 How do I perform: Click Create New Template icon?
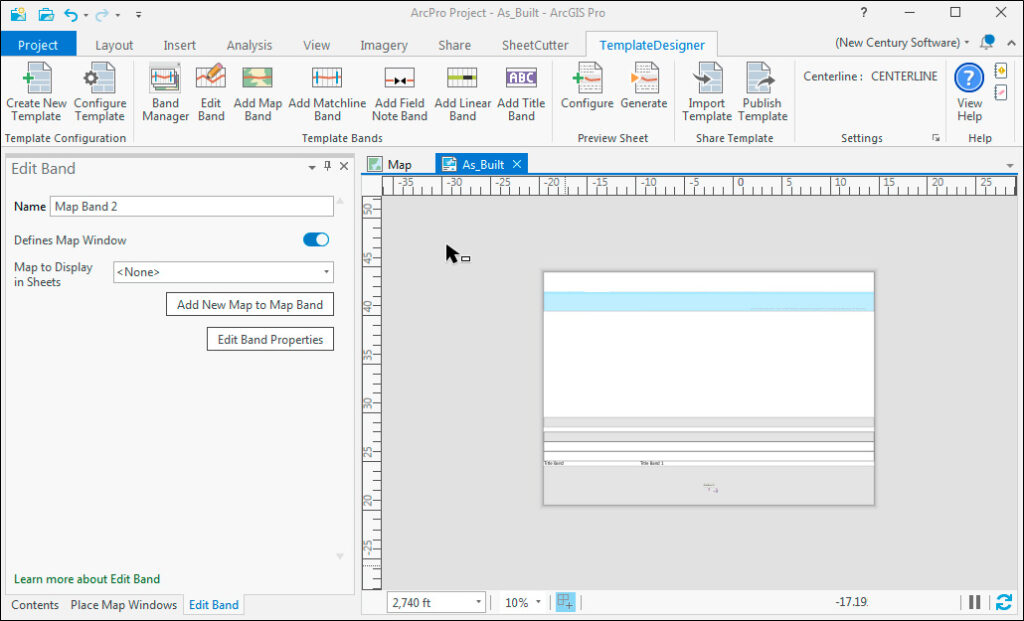pos(36,79)
